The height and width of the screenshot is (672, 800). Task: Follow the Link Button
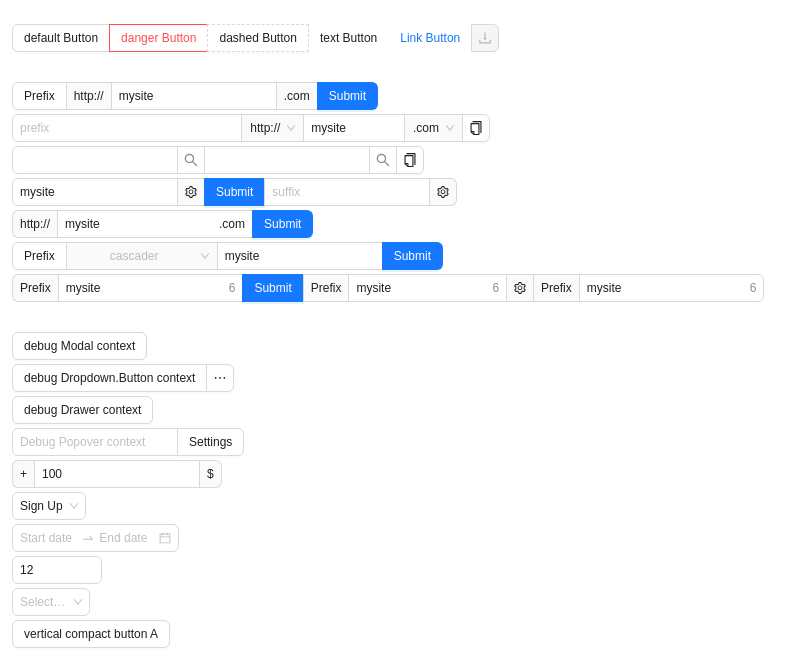coord(430,38)
